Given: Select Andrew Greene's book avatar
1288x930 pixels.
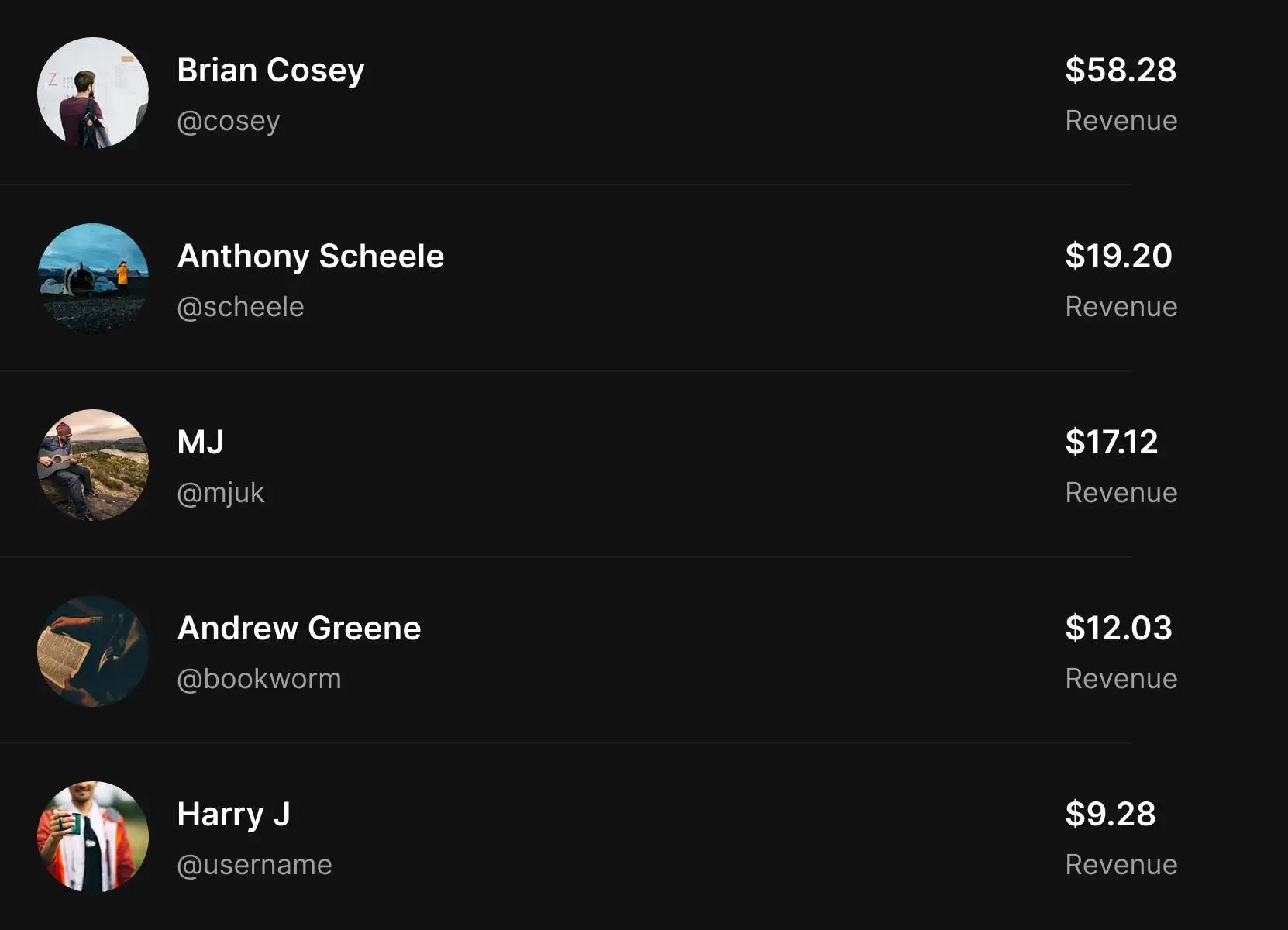Looking at the screenshot, I should click(x=93, y=651).
